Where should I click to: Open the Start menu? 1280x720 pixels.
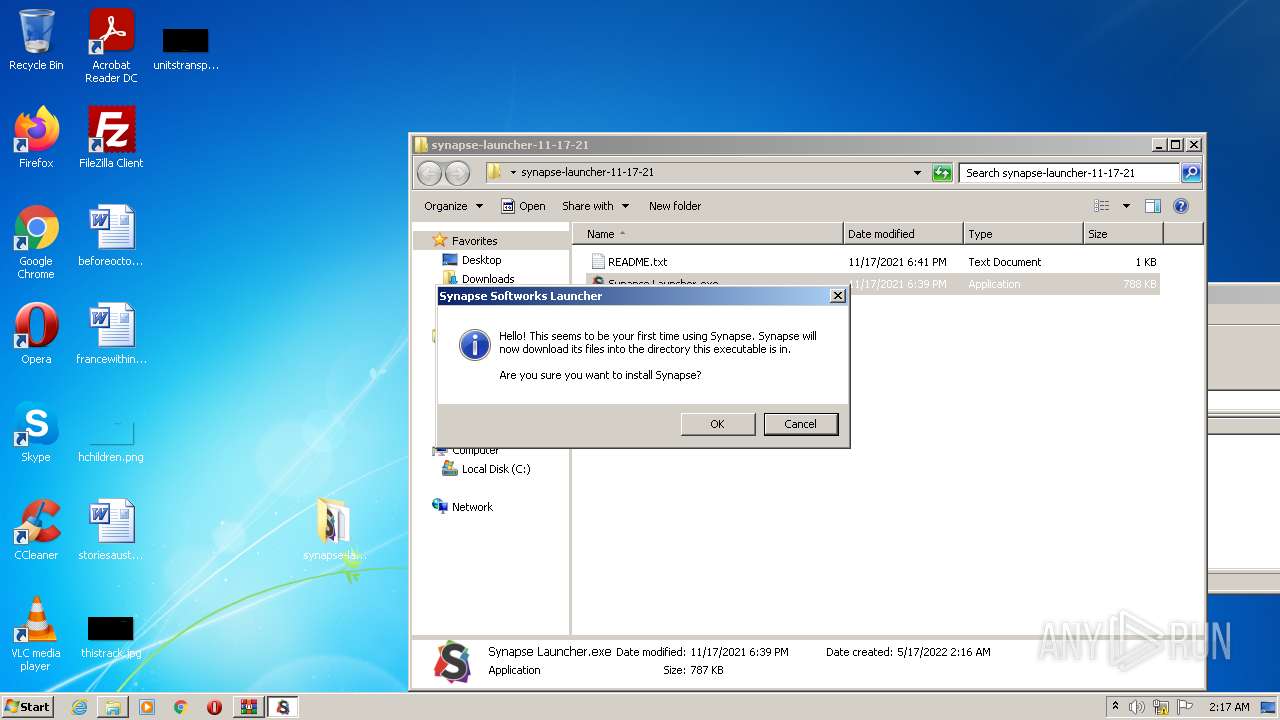point(27,707)
